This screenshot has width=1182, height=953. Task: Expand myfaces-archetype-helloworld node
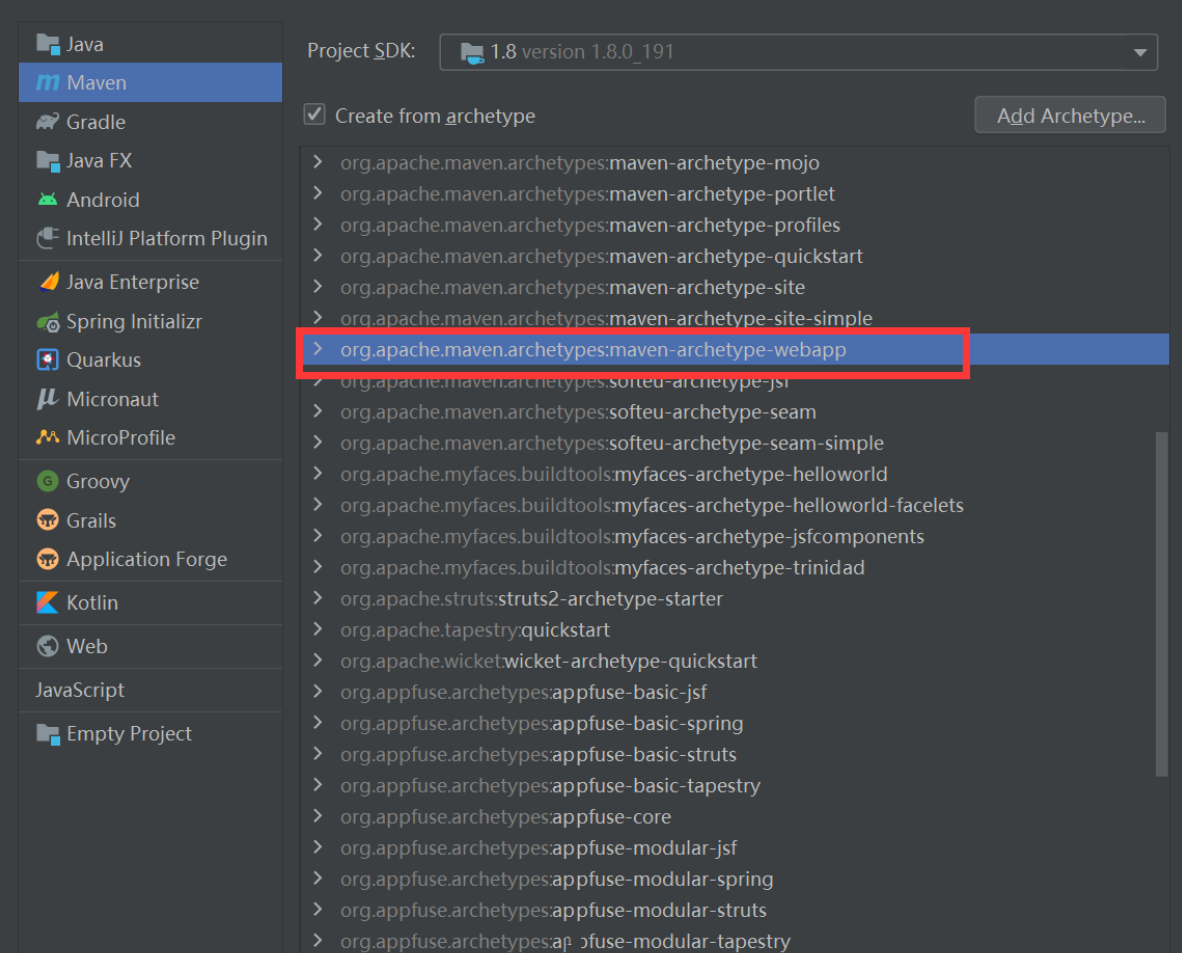click(318, 473)
